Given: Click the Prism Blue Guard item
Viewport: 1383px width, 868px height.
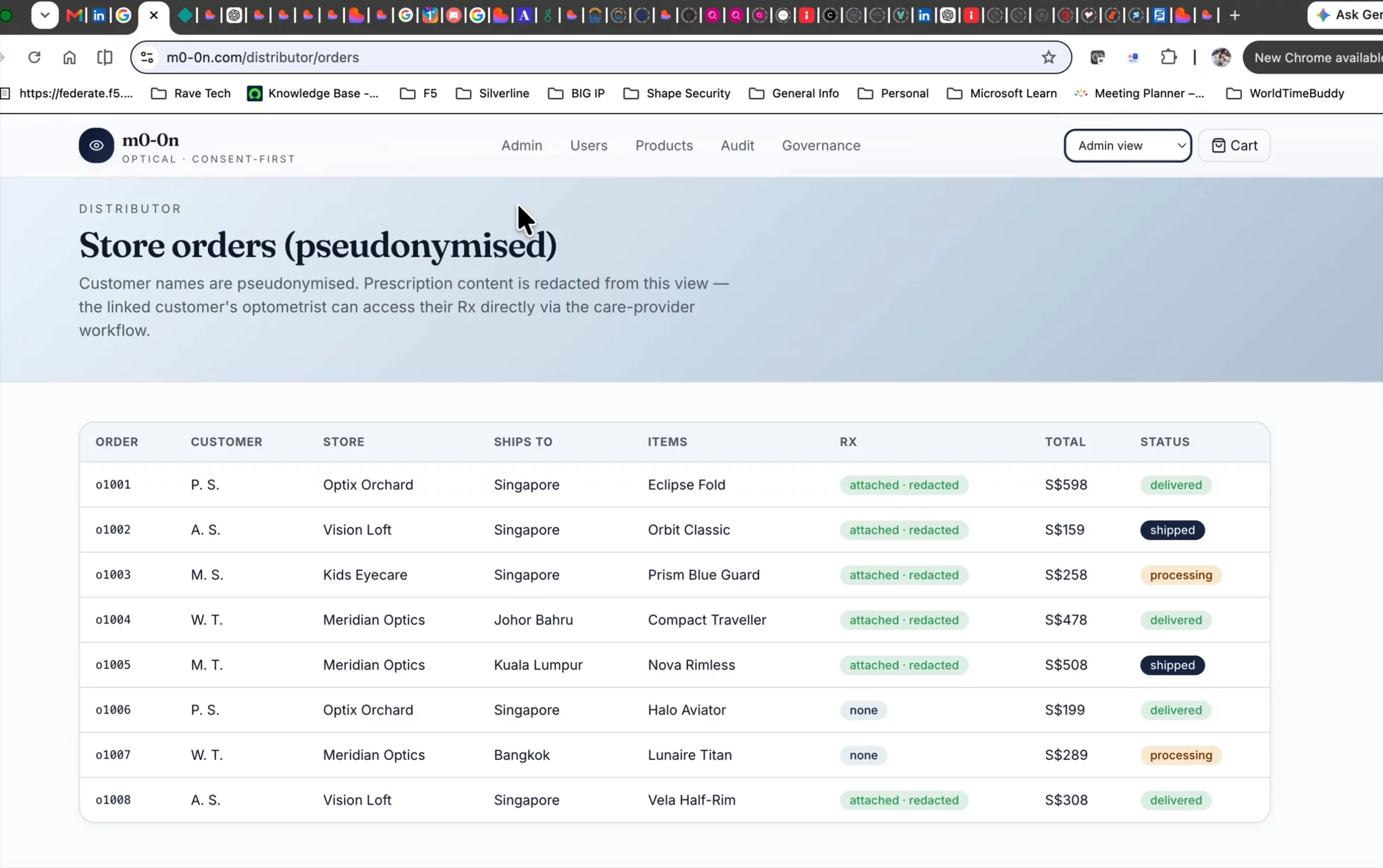Looking at the screenshot, I should click(x=704, y=575).
